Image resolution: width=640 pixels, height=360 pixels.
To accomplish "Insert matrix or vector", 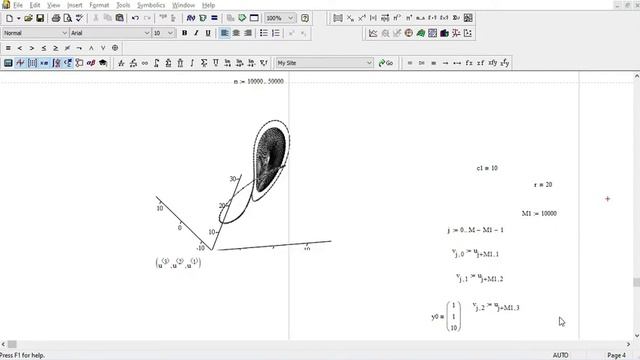I will [x=338, y=18].
